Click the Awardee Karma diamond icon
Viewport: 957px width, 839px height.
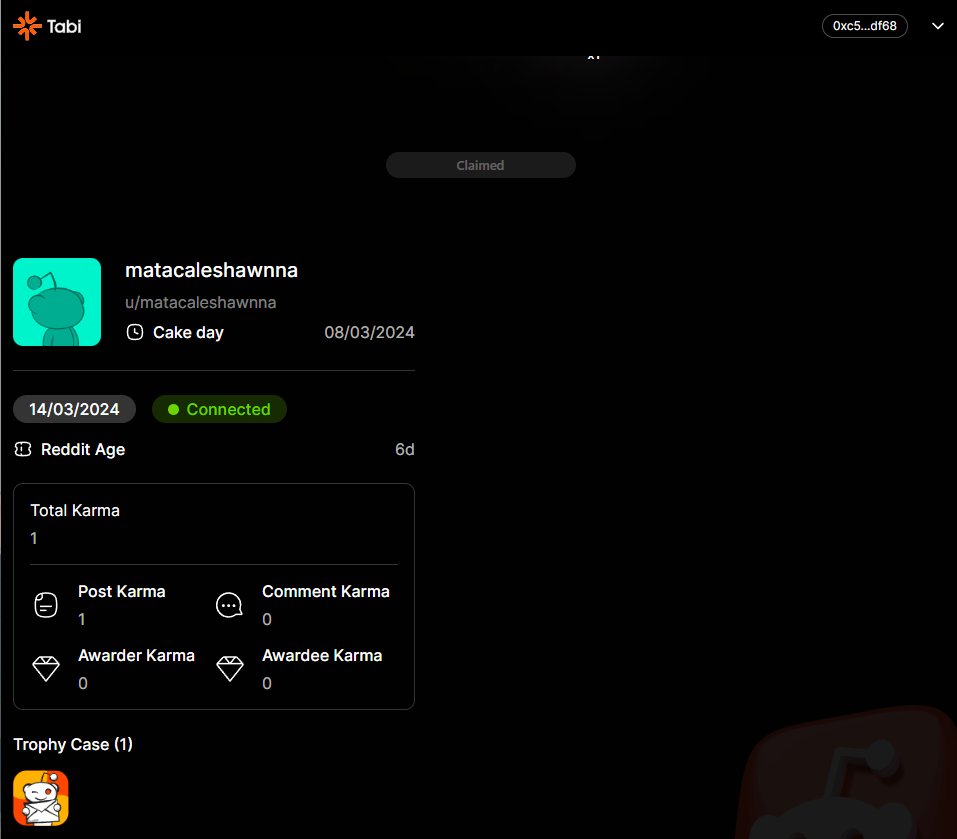tap(230, 669)
